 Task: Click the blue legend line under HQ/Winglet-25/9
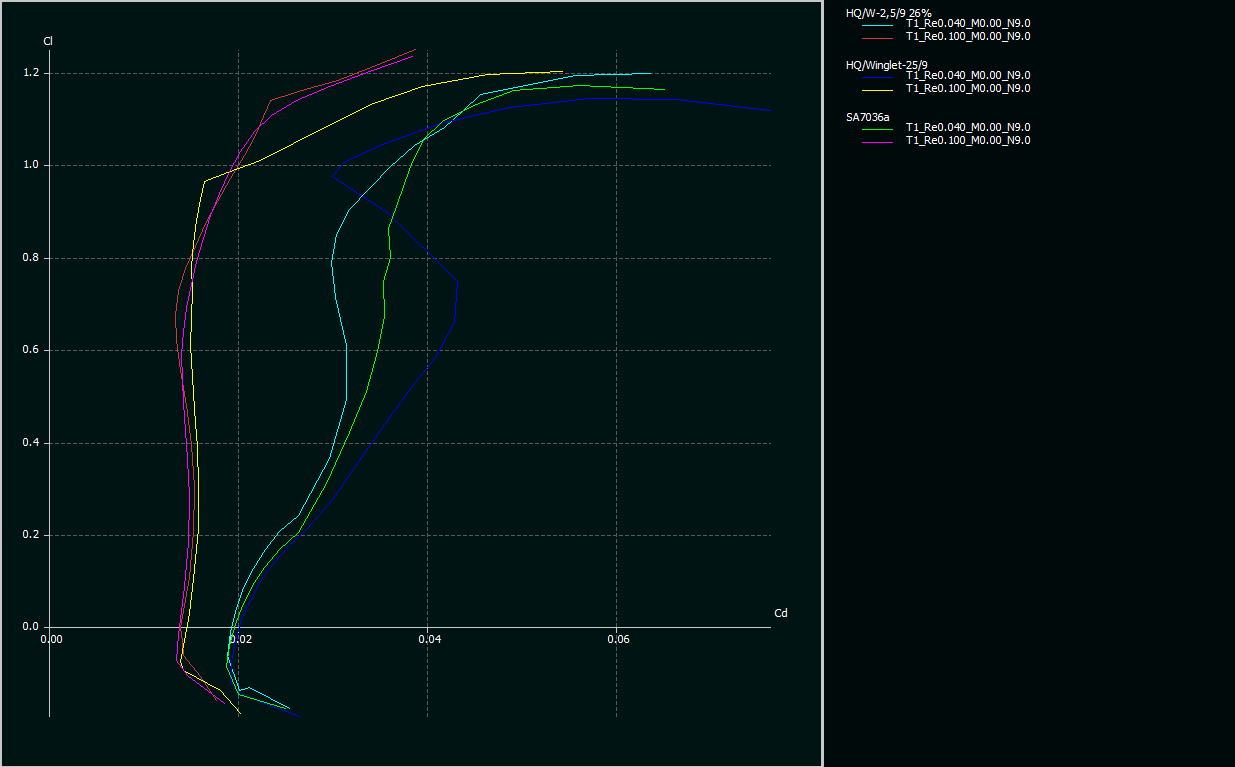(878, 76)
